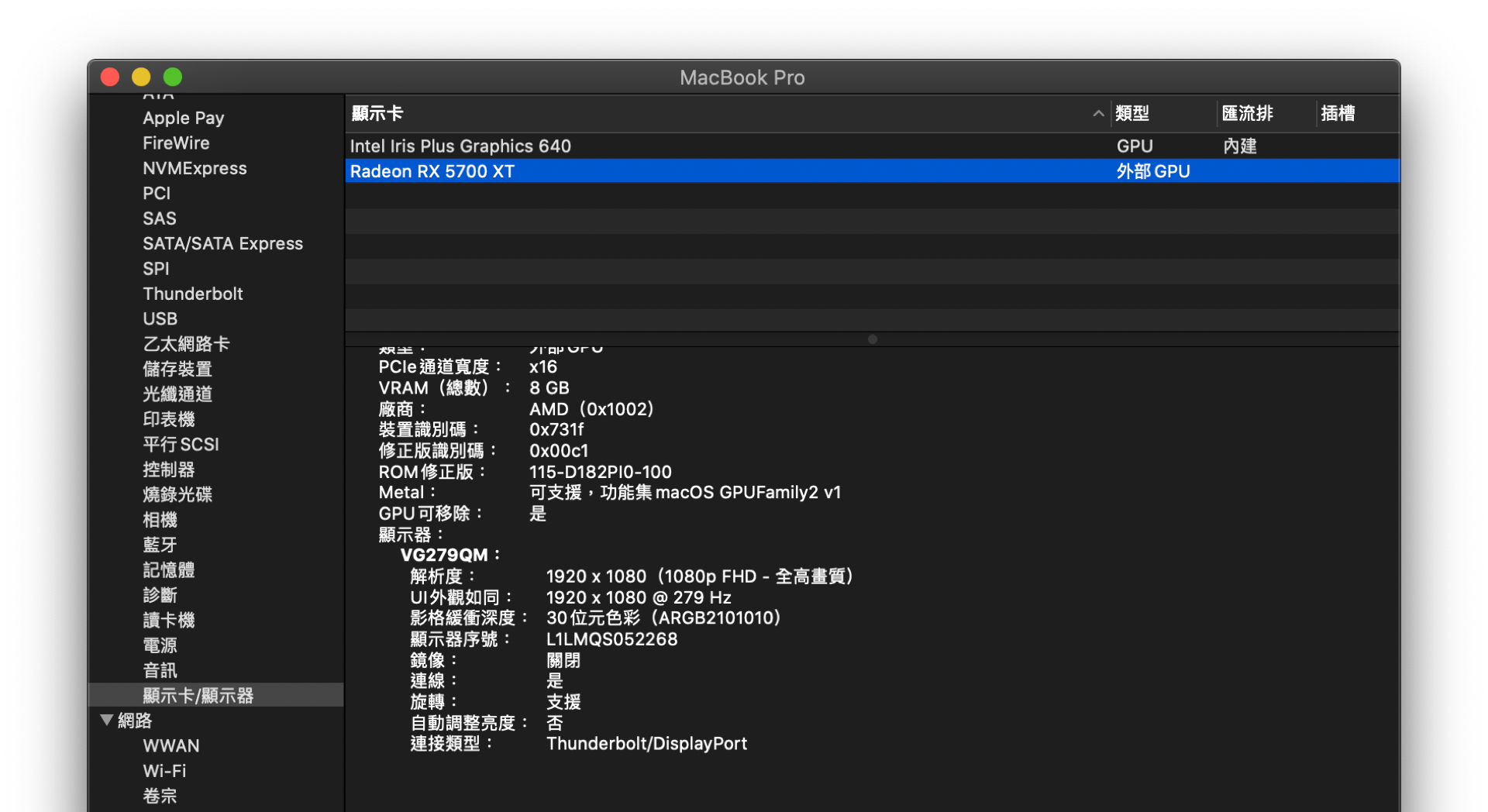This screenshot has height=812, width=1488.
Task: Click vendor value AMD (0x1002)
Action: [x=592, y=409]
